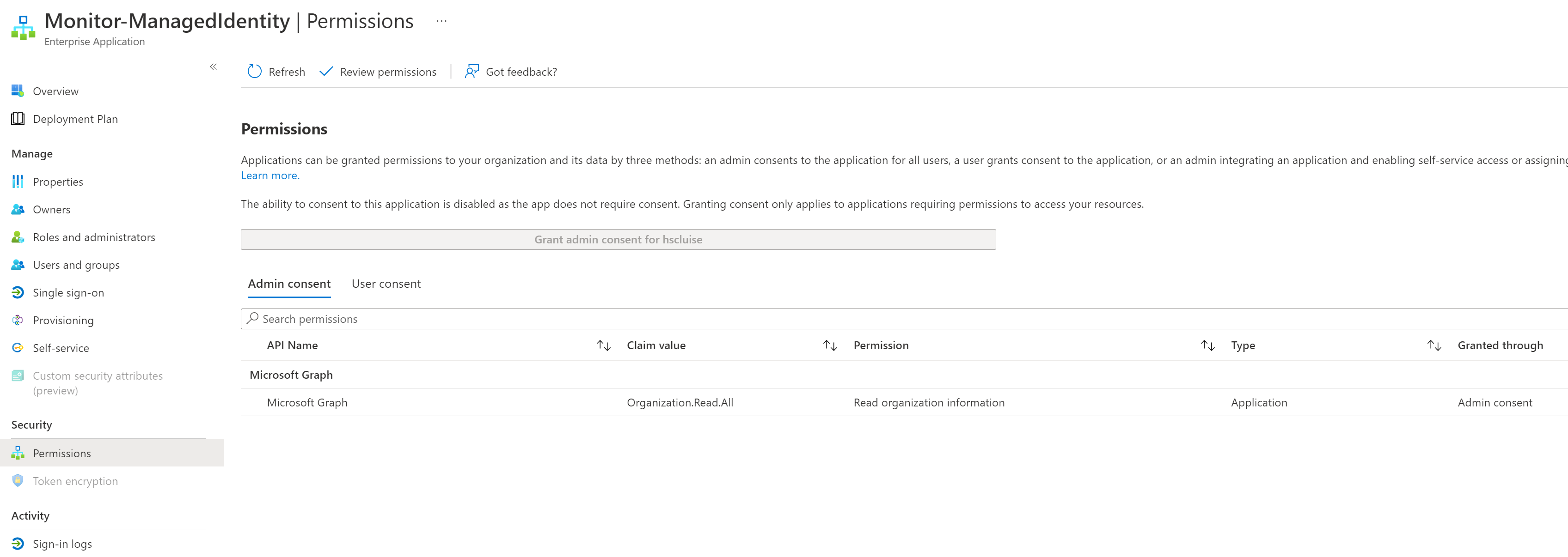1568x557 pixels.
Task: Click Organization.Read.All claim value
Action: [x=680, y=403]
